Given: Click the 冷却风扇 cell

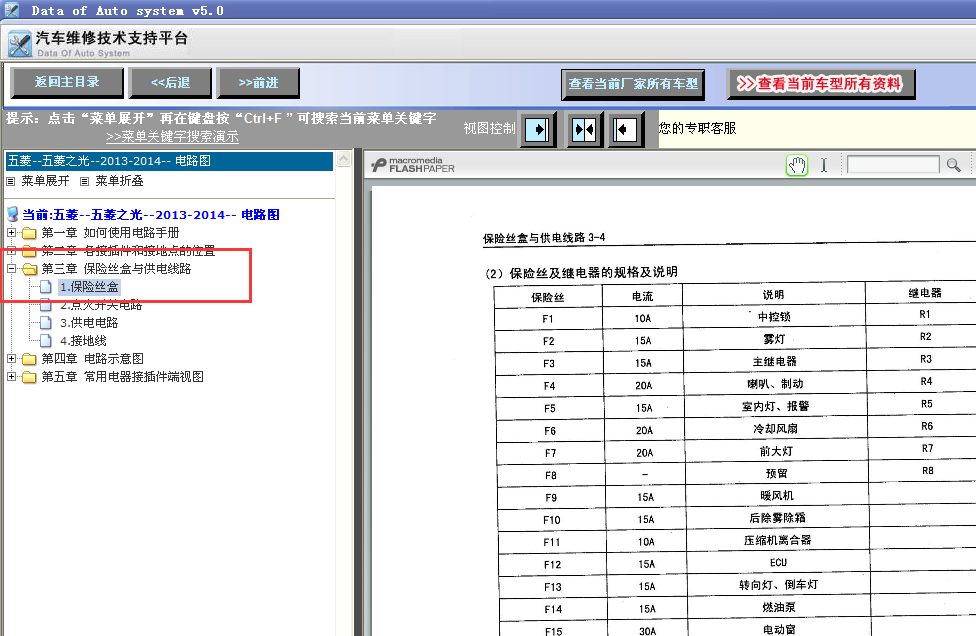Looking at the screenshot, I should click(x=776, y=429).
